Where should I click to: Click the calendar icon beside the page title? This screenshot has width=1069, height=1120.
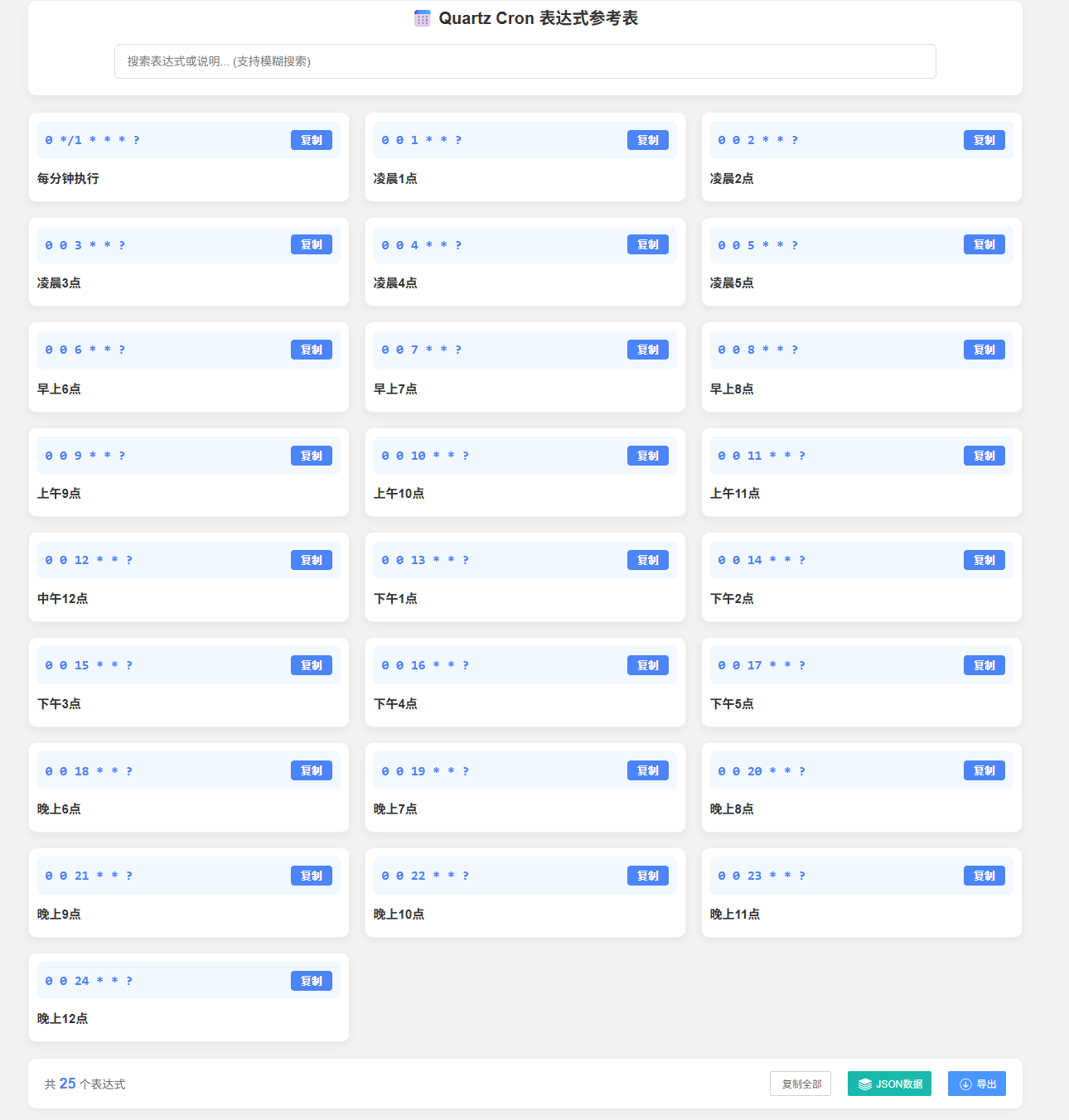click(x=423, y=18)
